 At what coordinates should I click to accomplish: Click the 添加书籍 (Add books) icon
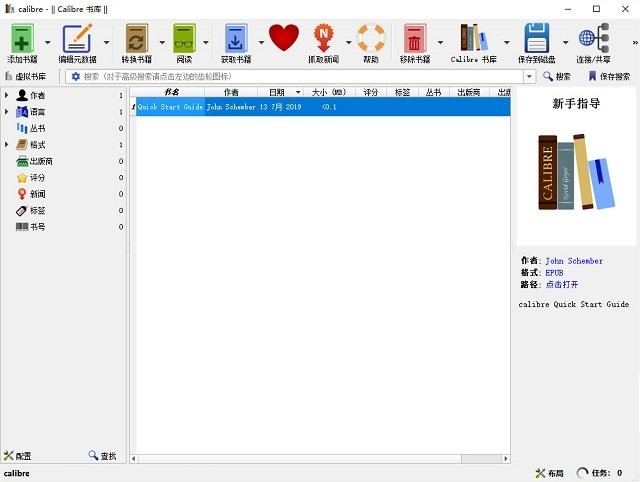[23, 39]
